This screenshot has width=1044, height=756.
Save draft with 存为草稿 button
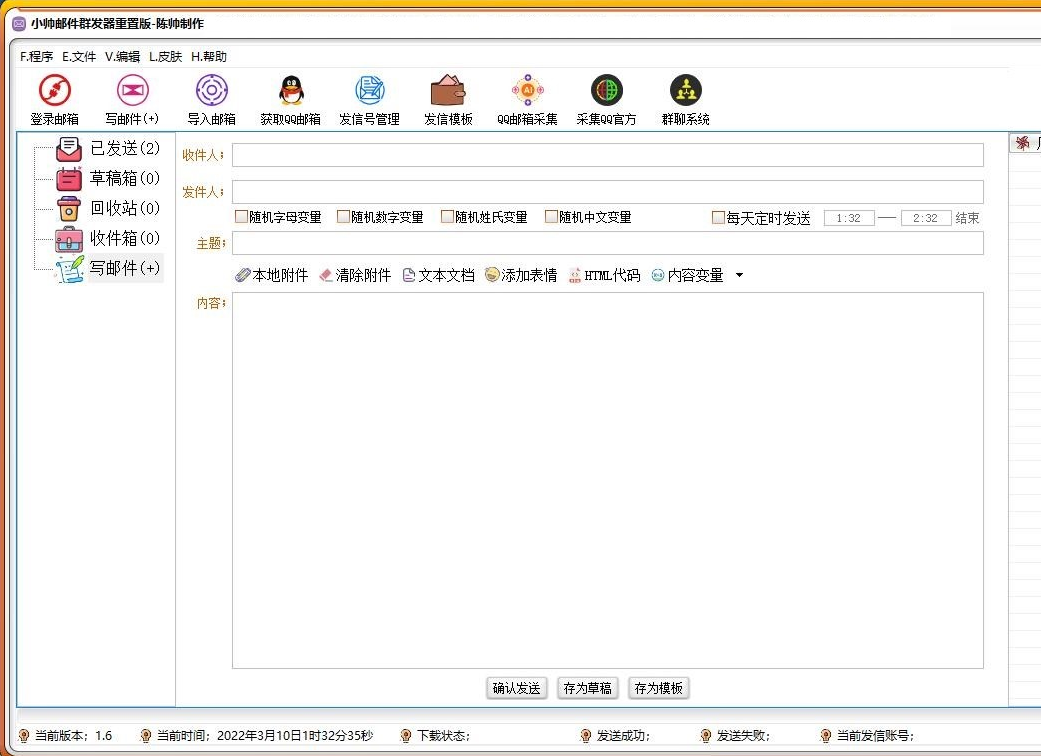(587, 687)
